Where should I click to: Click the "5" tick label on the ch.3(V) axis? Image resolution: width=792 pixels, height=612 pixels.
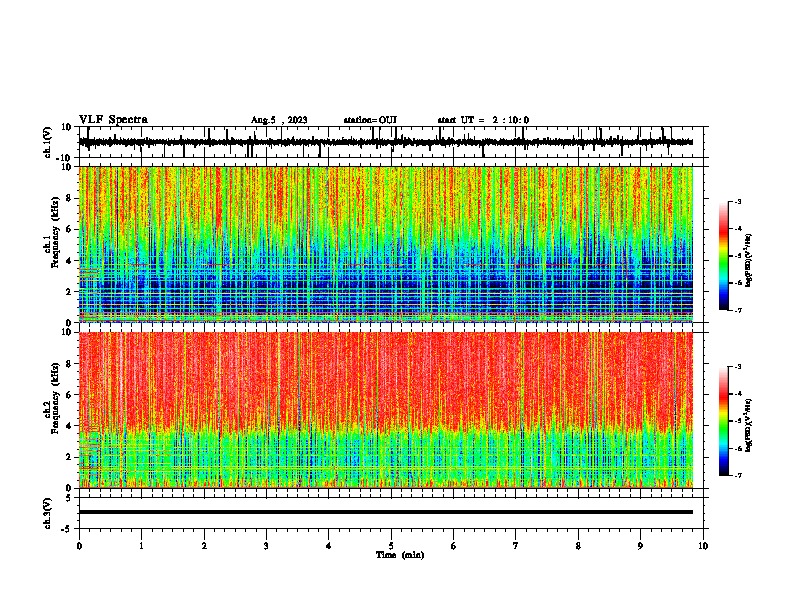pos(69,498)
